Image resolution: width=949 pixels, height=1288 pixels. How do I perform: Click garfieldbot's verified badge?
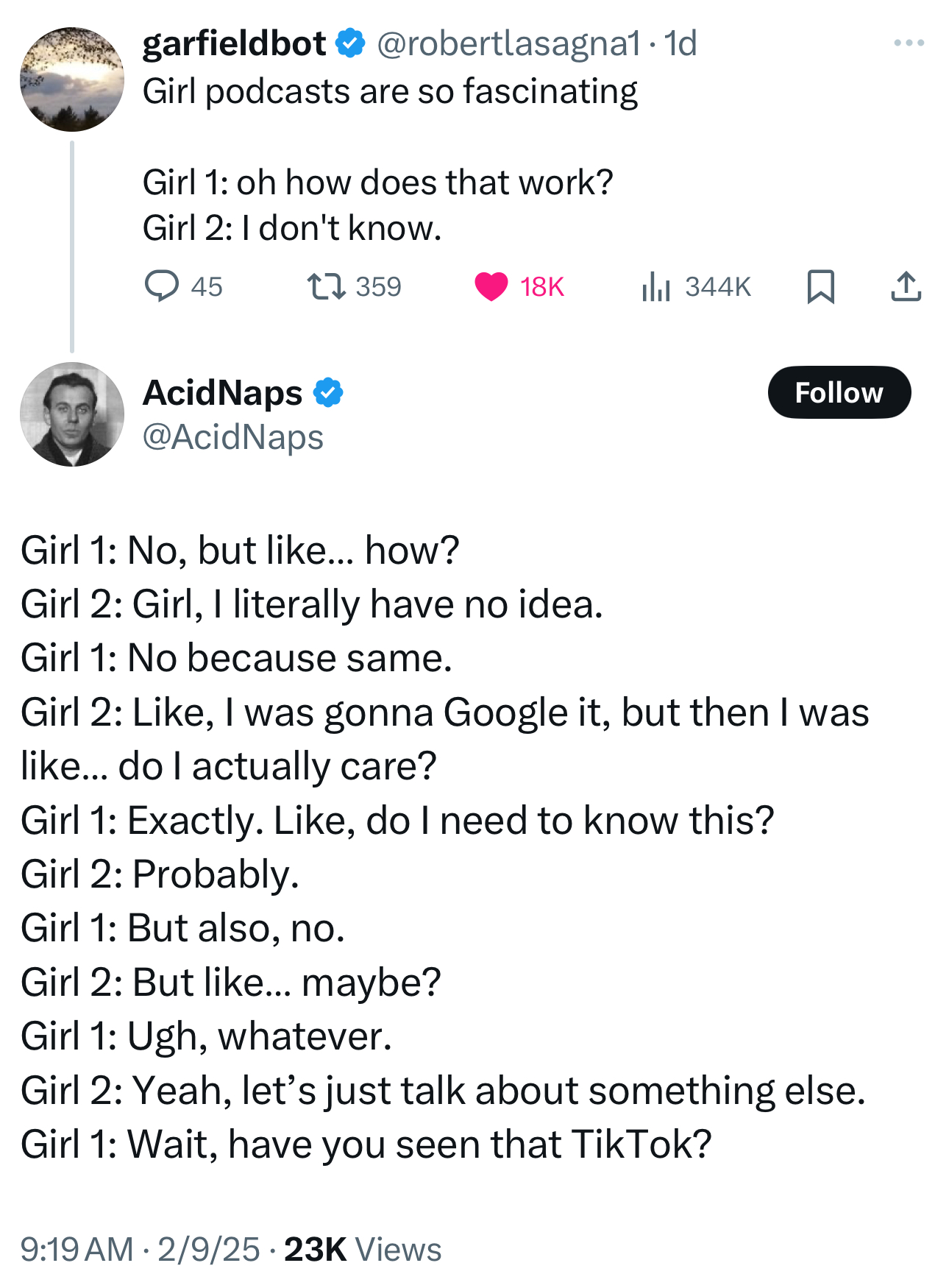tap(350, 43)
